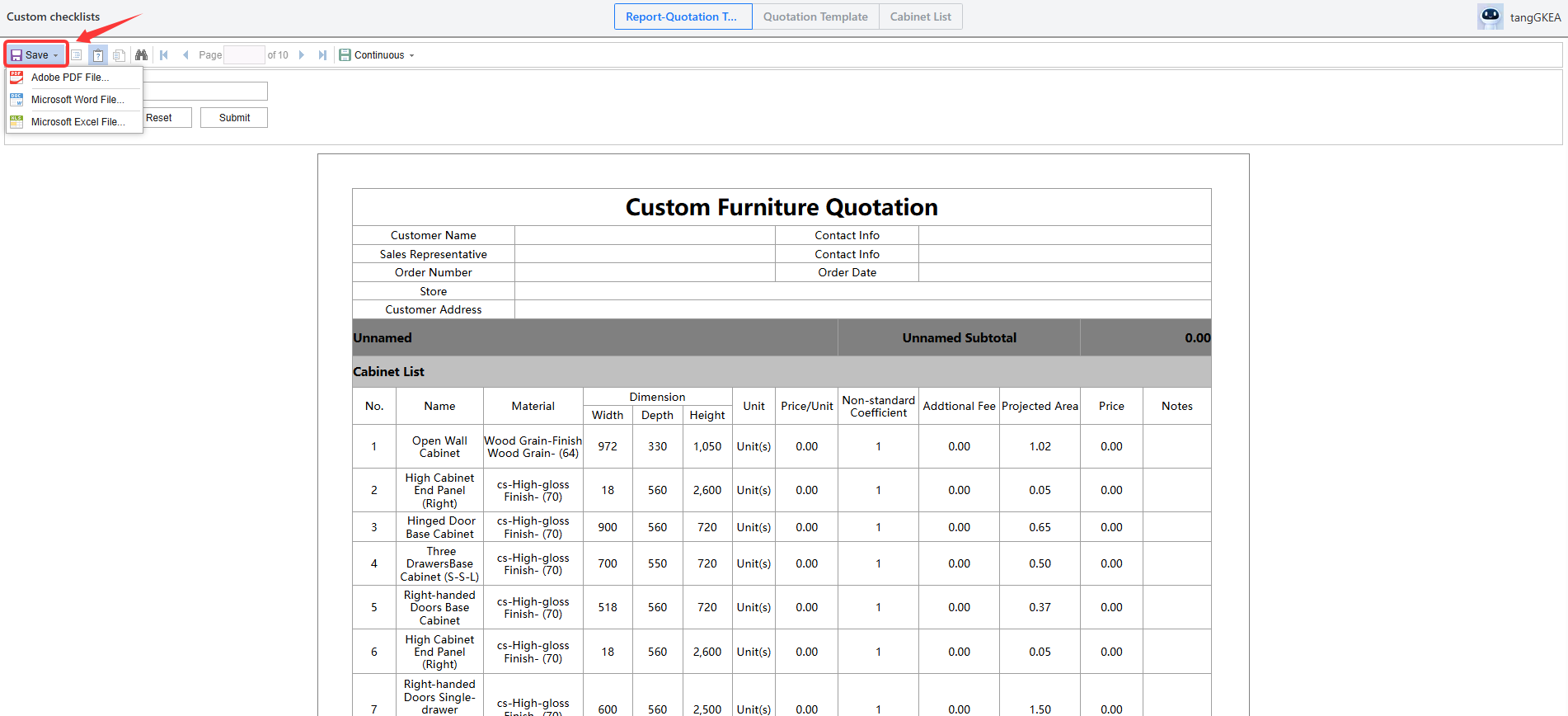Viewport: 1568px width, 716px height.
Task: Click the Projected Area column header
Action: coord(1040,406)
